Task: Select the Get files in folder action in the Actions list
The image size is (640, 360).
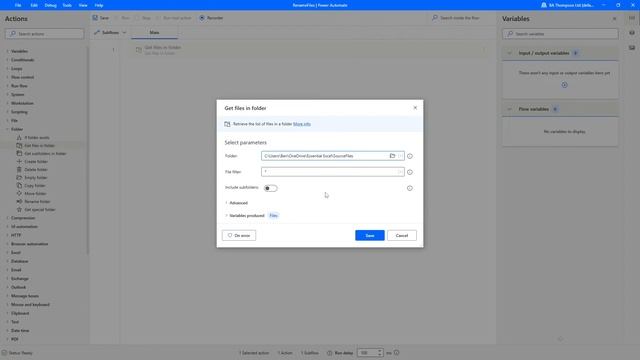Action: 39,146
